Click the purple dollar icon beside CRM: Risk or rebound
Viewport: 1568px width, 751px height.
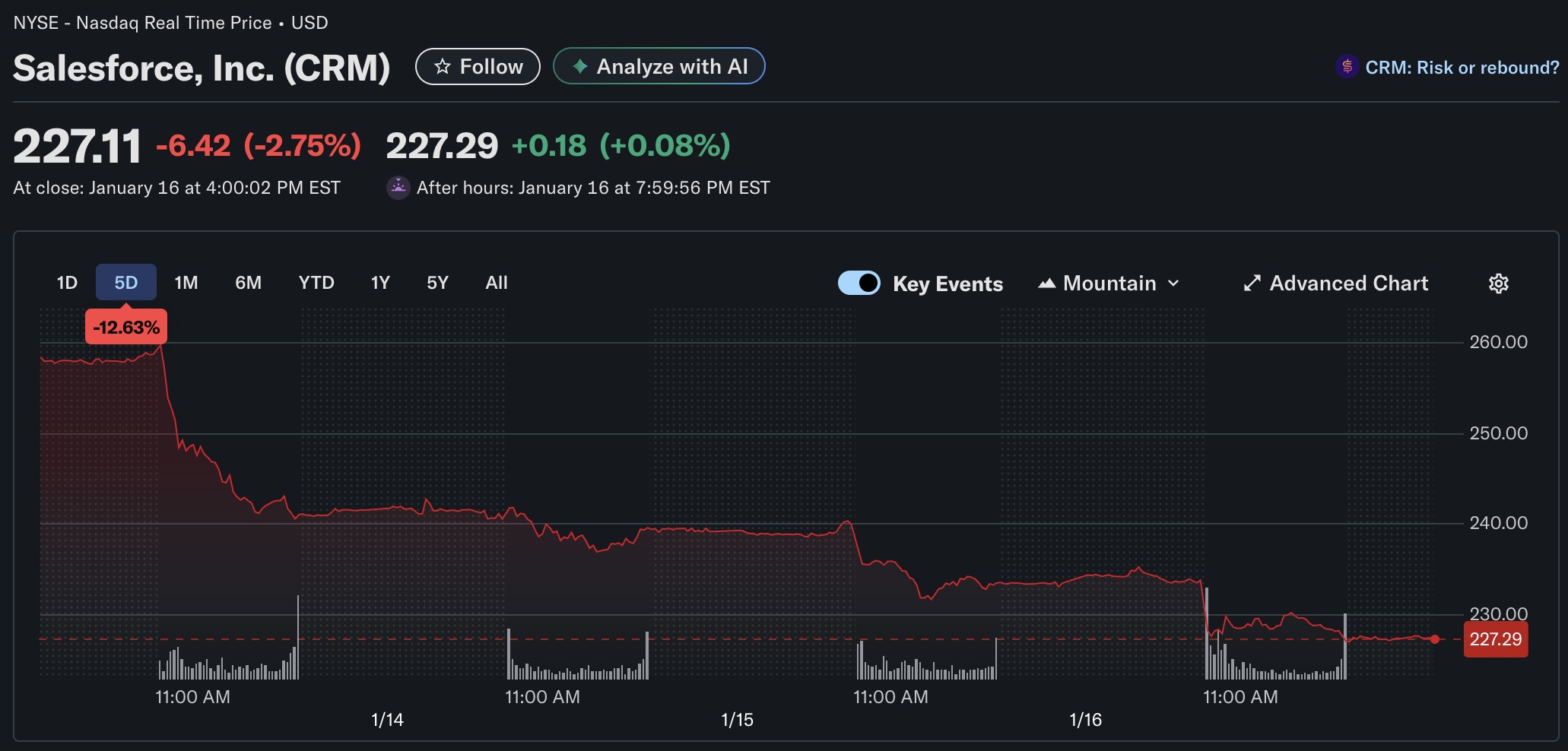(1347, 67)
